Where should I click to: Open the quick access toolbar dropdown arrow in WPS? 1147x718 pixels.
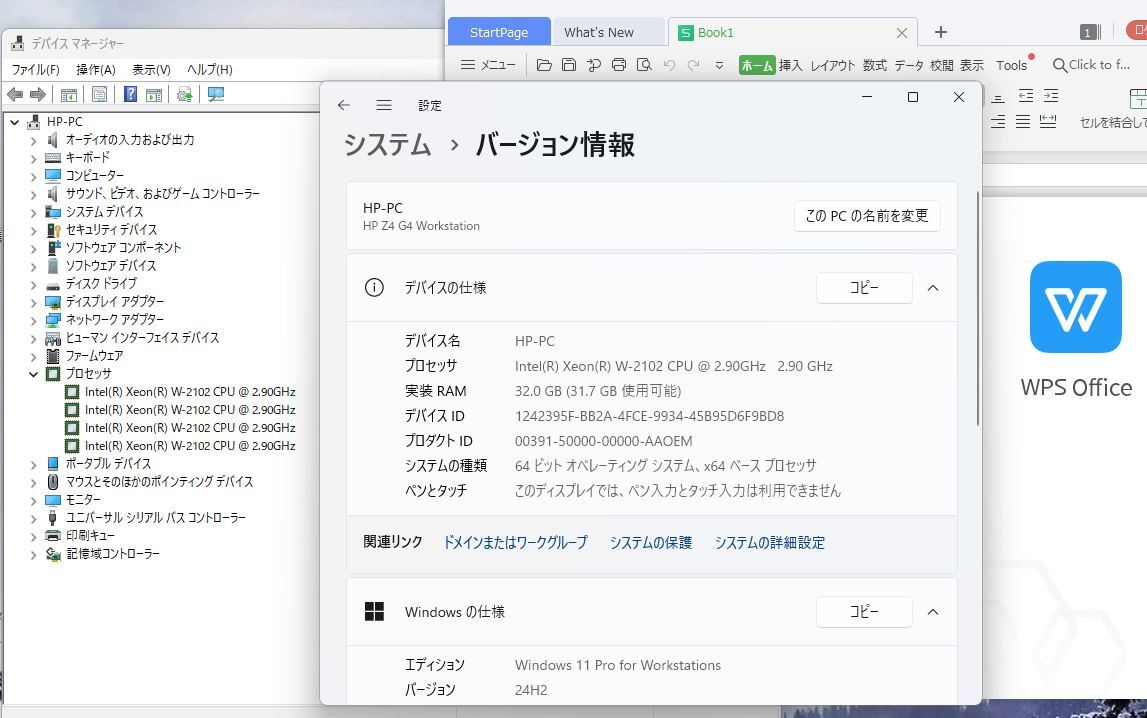(x=719, y=65)
